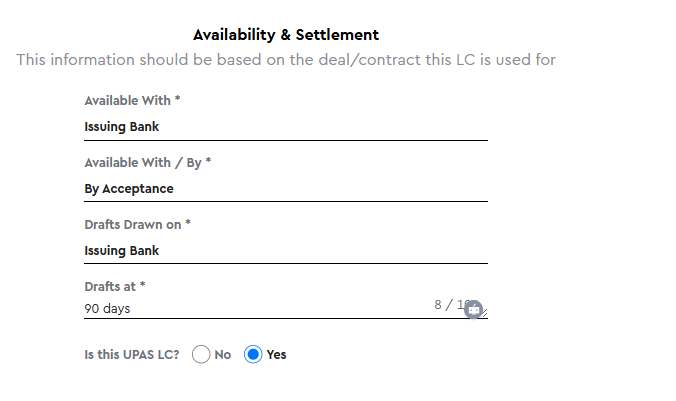Click the Availability & Settlement section heading
This screenshot has height=401, width=676.
coord(286,34)
